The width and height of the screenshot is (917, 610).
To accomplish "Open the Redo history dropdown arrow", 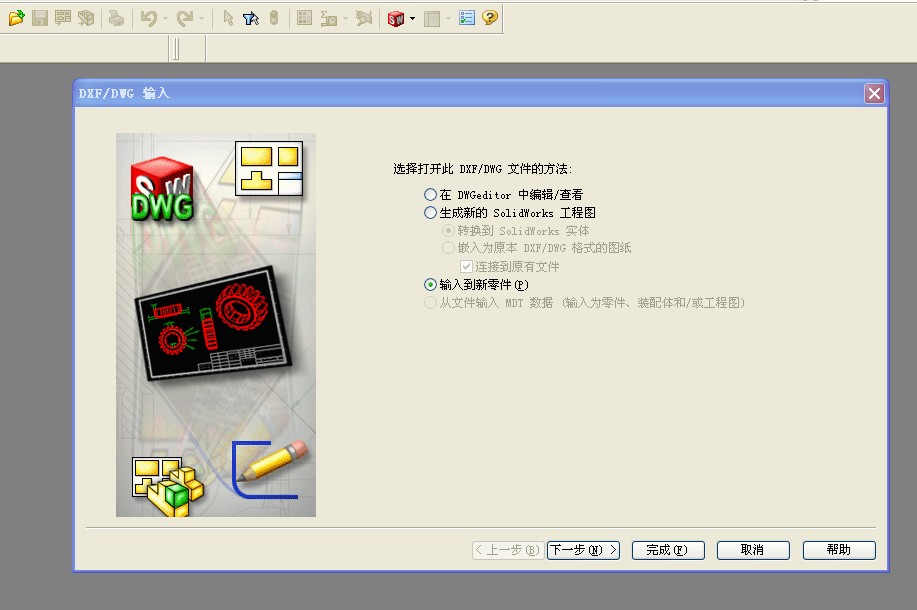I will click(202, 19).
